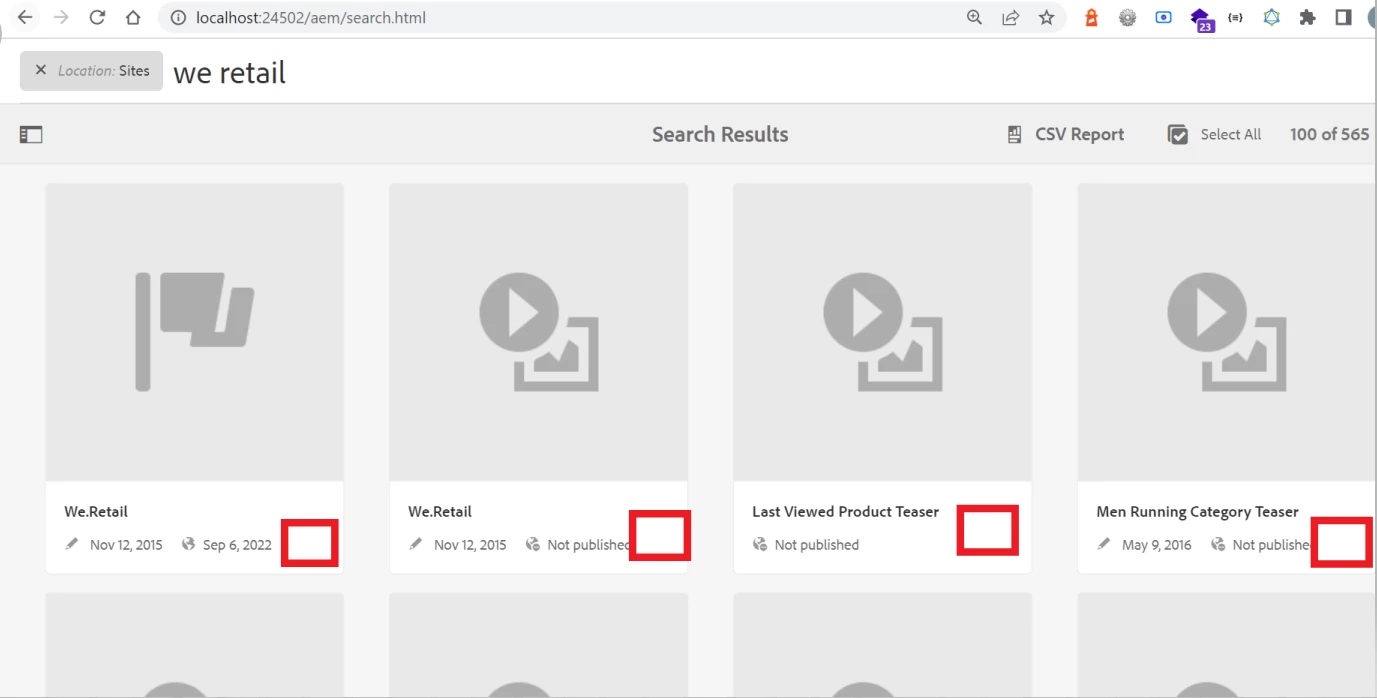Viewport: 1377px width, 698px height.
Task: Toggle the browser side panel icon
Action: pos(1343,17)
